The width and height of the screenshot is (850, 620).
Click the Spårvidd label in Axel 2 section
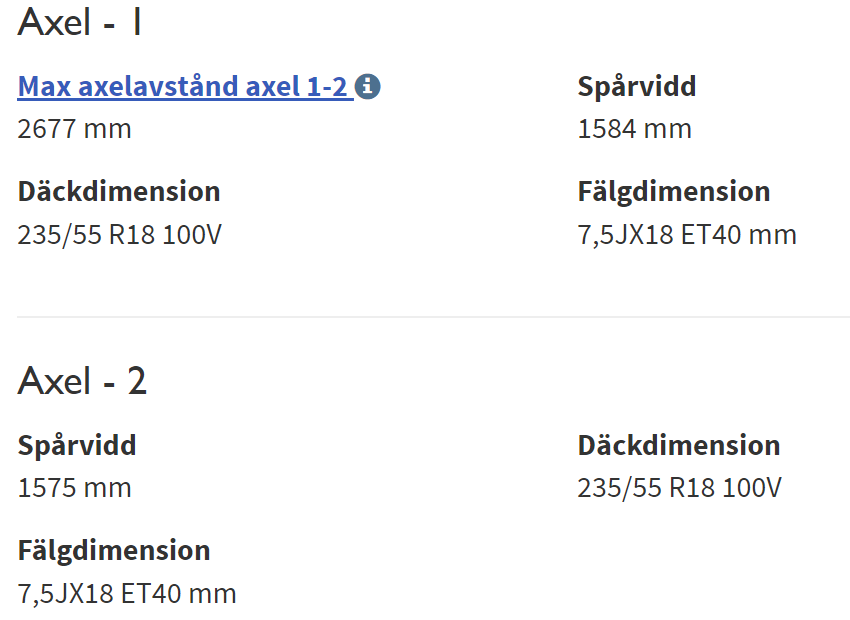[77, 446]
